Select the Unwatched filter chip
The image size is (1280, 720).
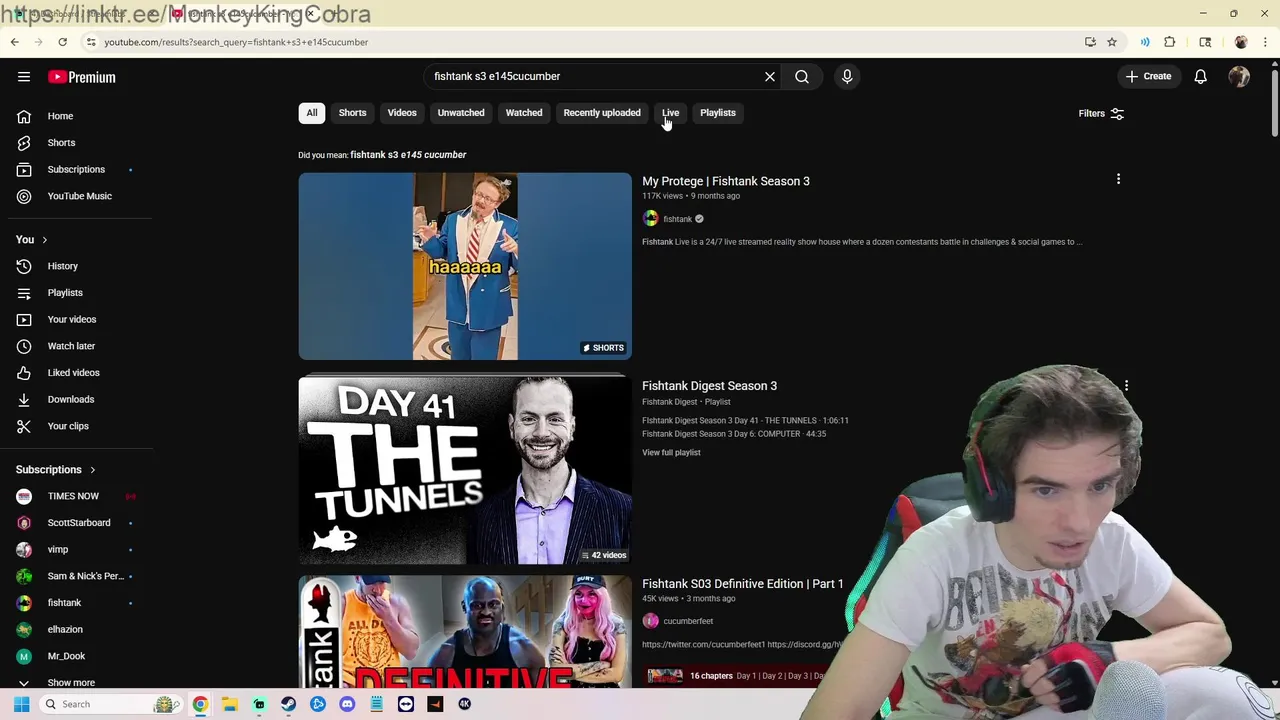(461, 113)
